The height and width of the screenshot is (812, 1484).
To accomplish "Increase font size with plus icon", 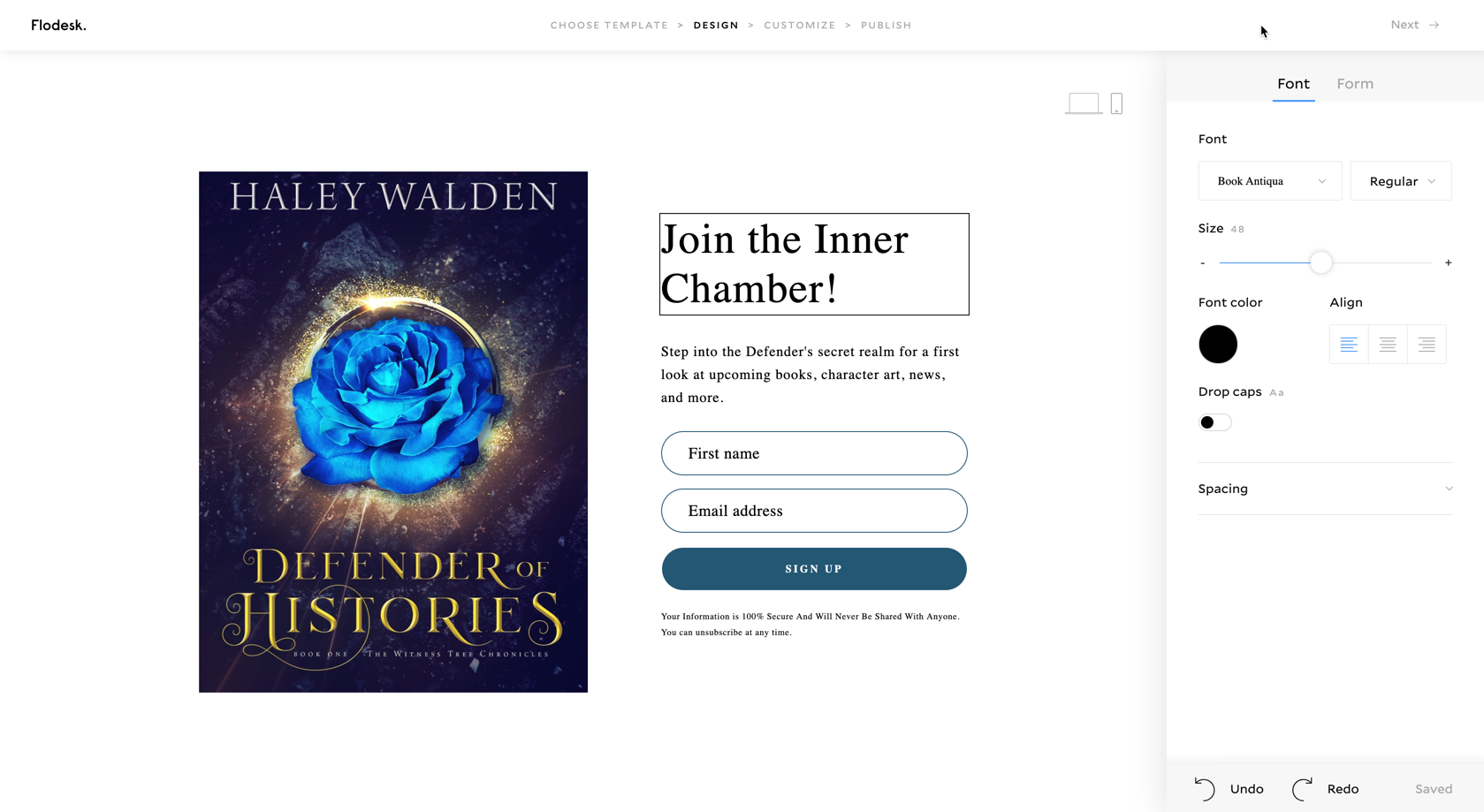I will pyautogui.click(x=1448, y=262).
